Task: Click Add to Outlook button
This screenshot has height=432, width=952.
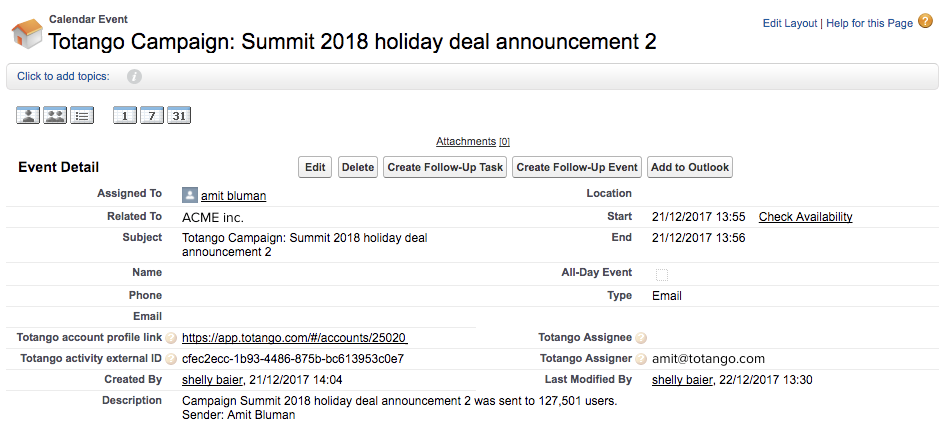Action: pos(690,167)
